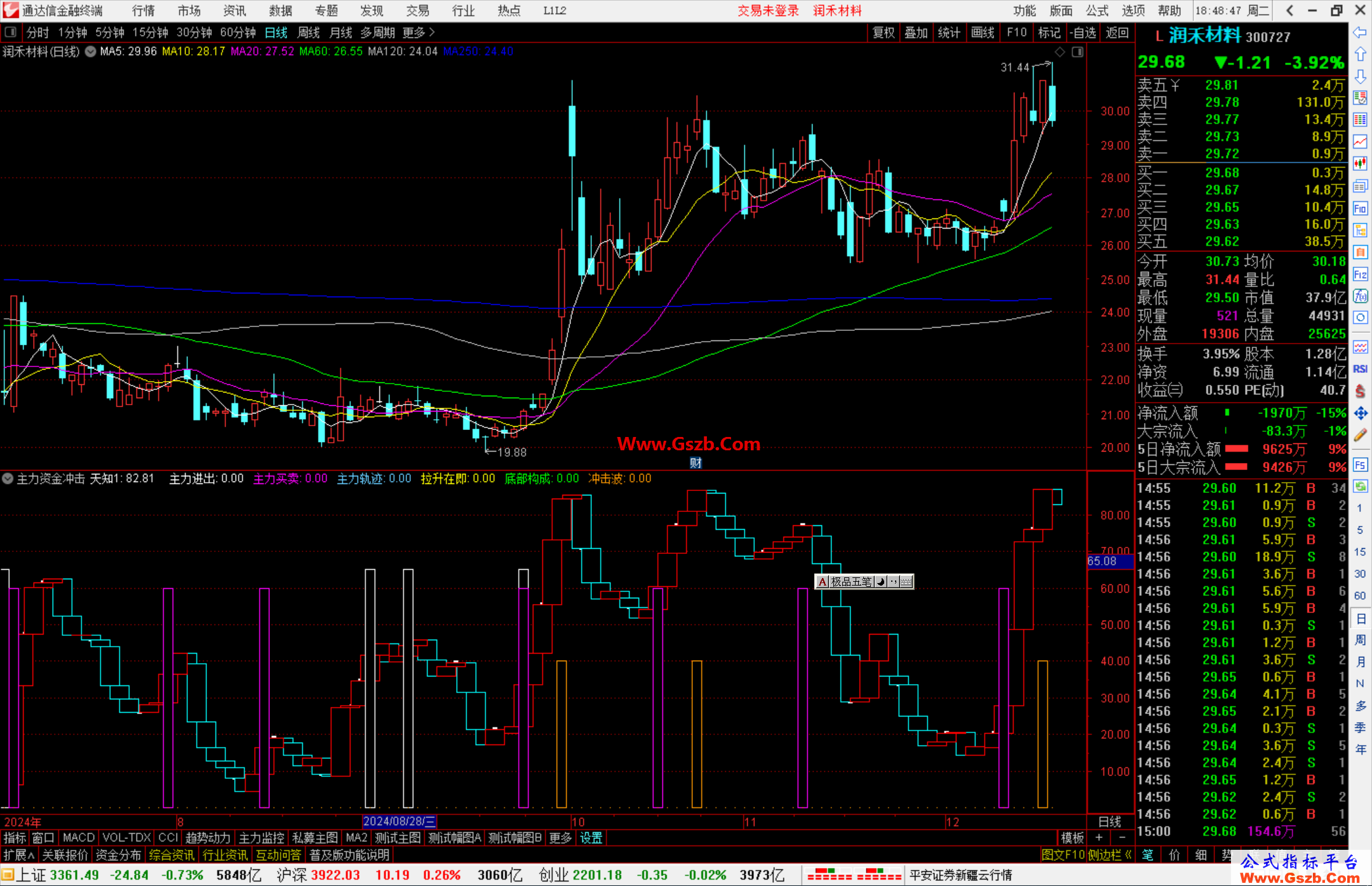The height and width of the screenshot is (886, 1372).
Task: Click the minus button next to 模板
Action: (x=1122, y=838)
